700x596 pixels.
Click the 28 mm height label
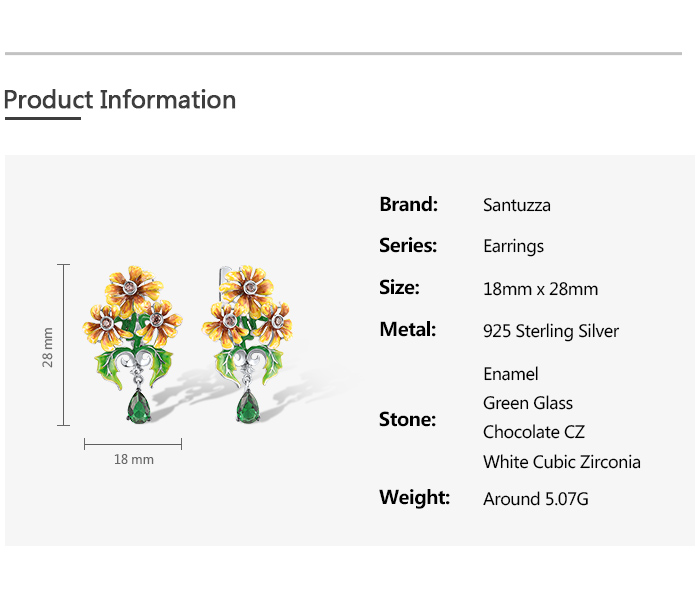(48, 346)
